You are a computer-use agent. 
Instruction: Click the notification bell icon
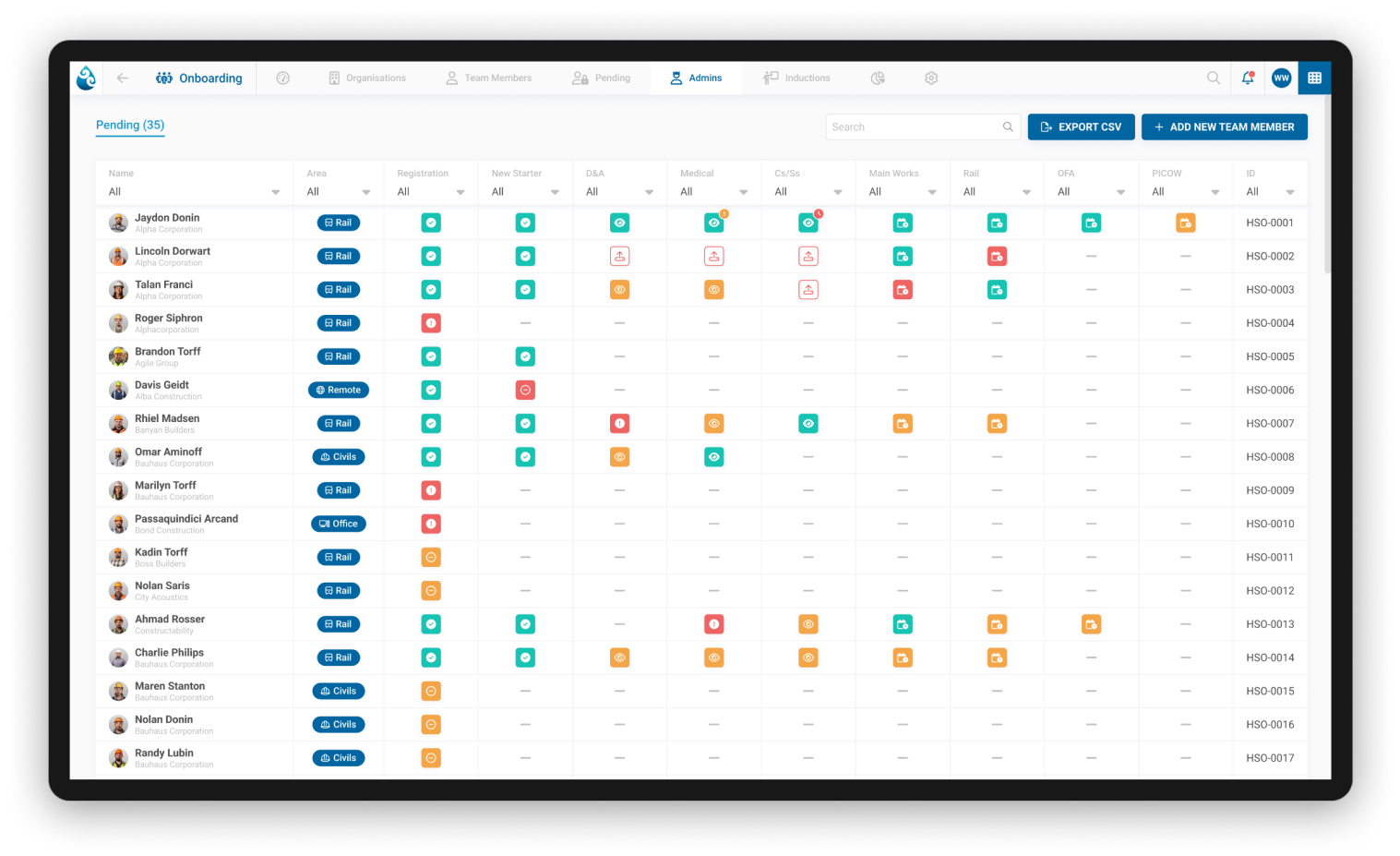[x=1247, y=78]
